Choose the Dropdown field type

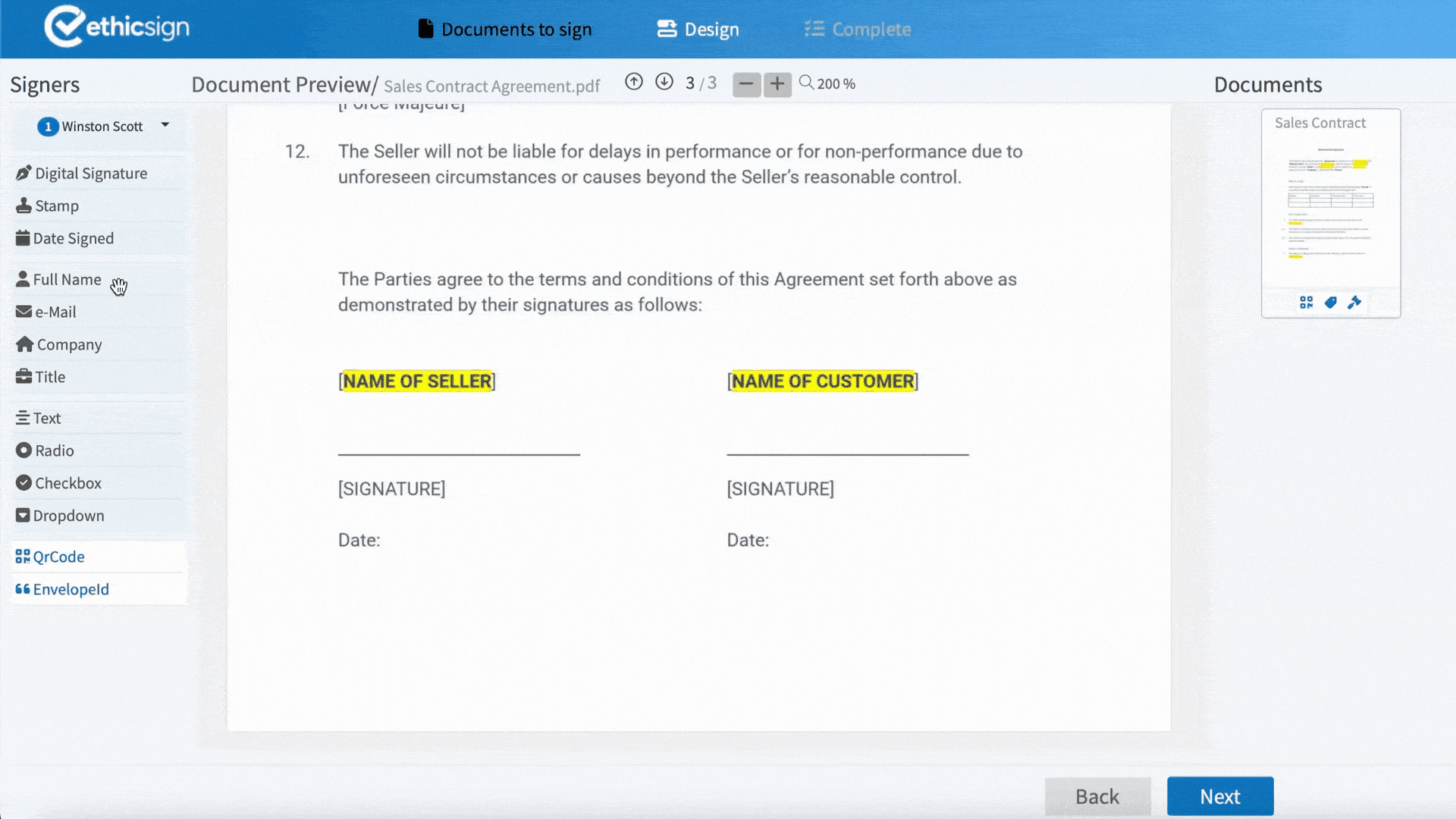coord(61,516)
